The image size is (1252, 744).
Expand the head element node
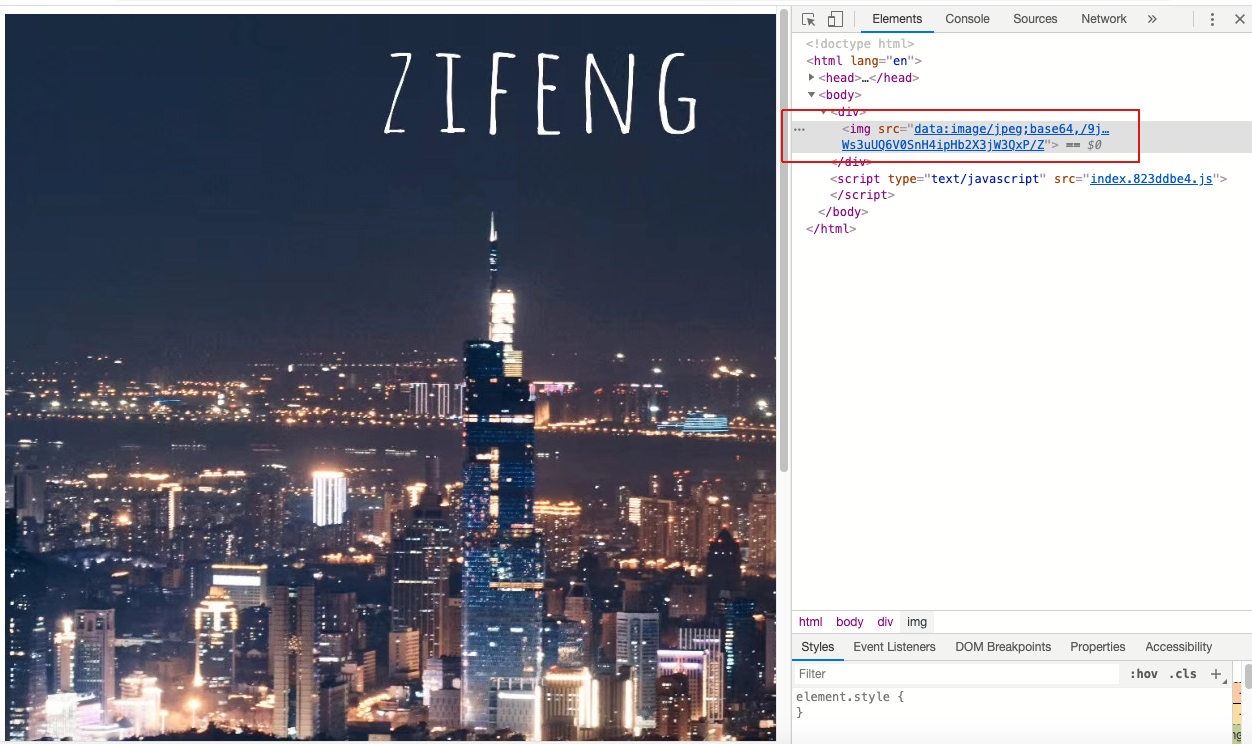coord(812,77)
